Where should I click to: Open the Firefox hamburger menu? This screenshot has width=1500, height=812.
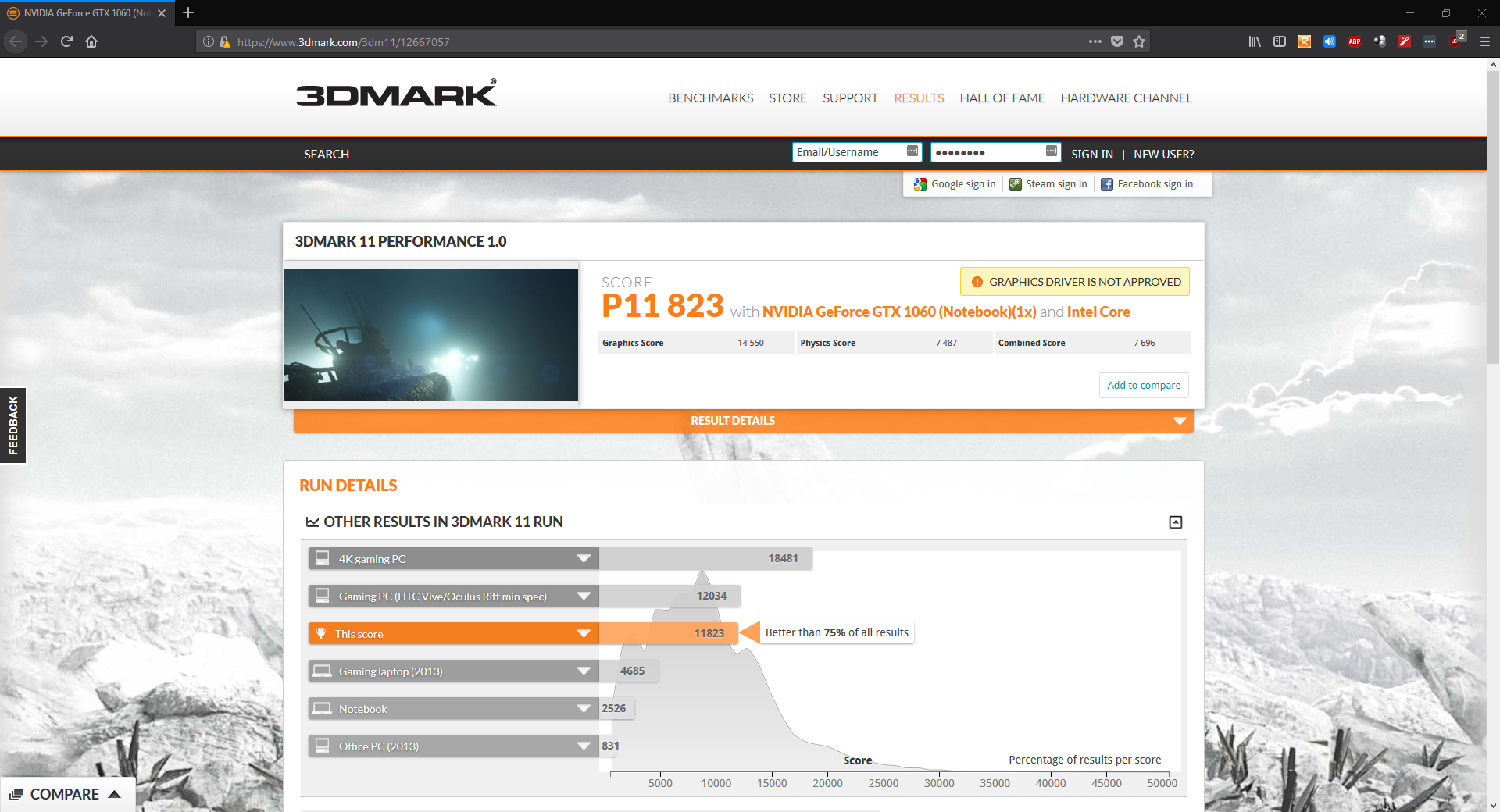[x=1485, y=41]
